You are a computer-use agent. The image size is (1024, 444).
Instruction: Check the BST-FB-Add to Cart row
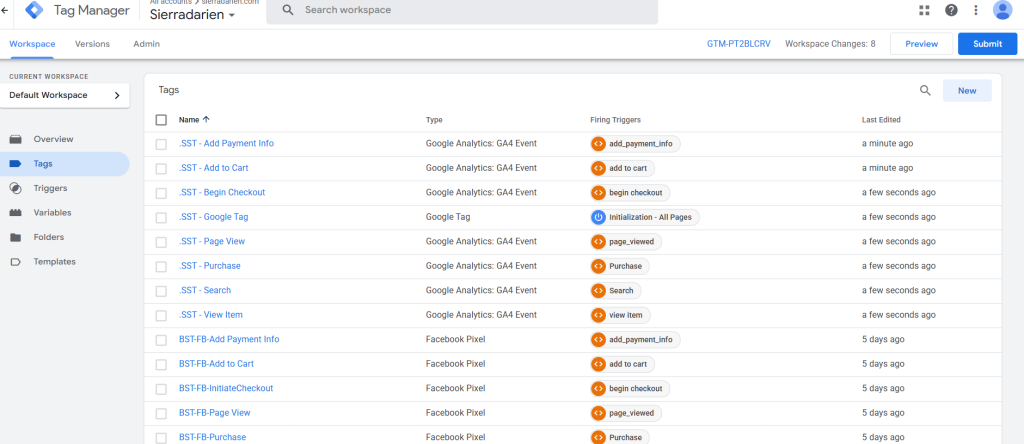coord(161,364)
